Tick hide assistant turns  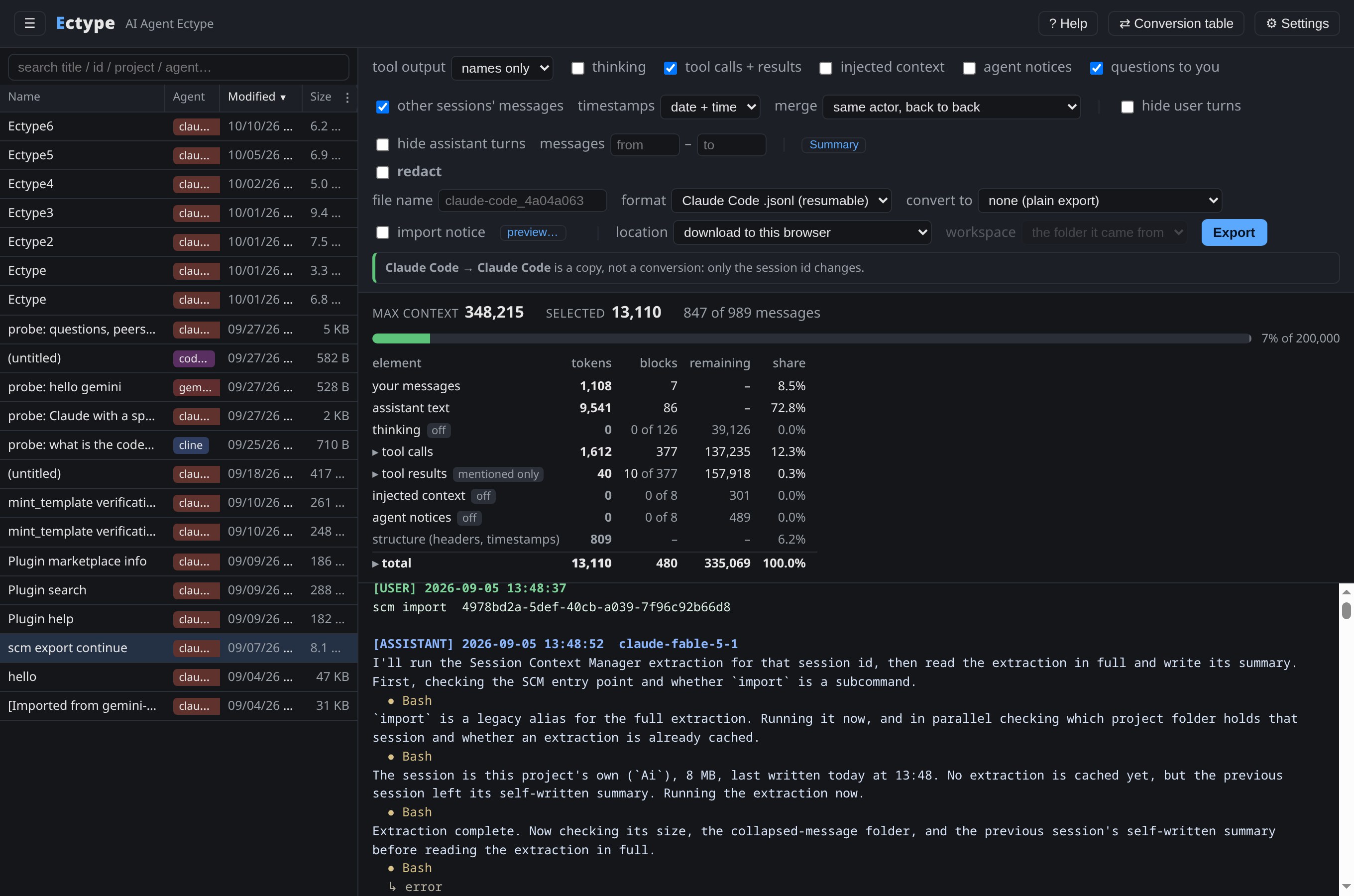point(383,144)
